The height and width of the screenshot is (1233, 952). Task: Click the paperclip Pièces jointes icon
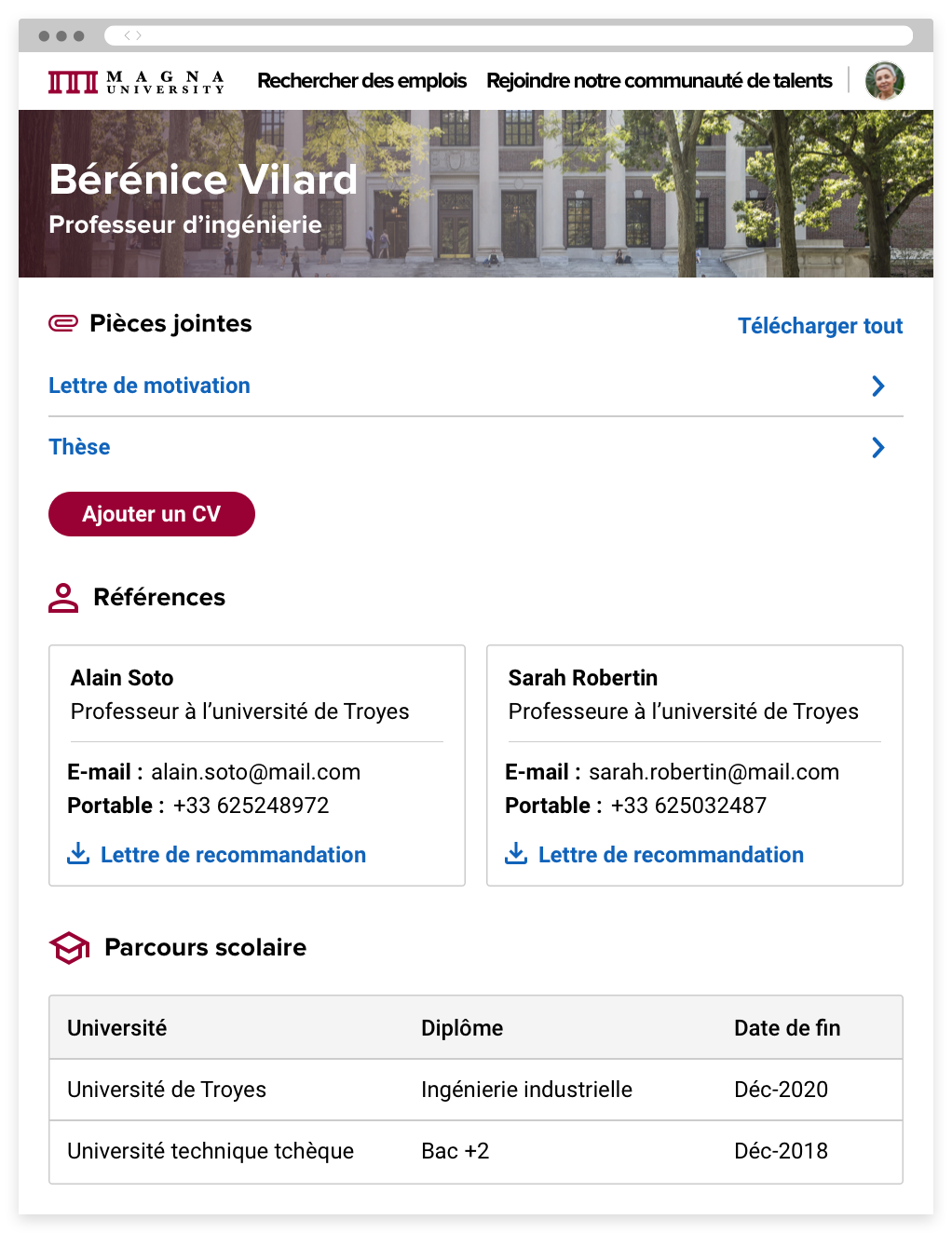point(63,323)
